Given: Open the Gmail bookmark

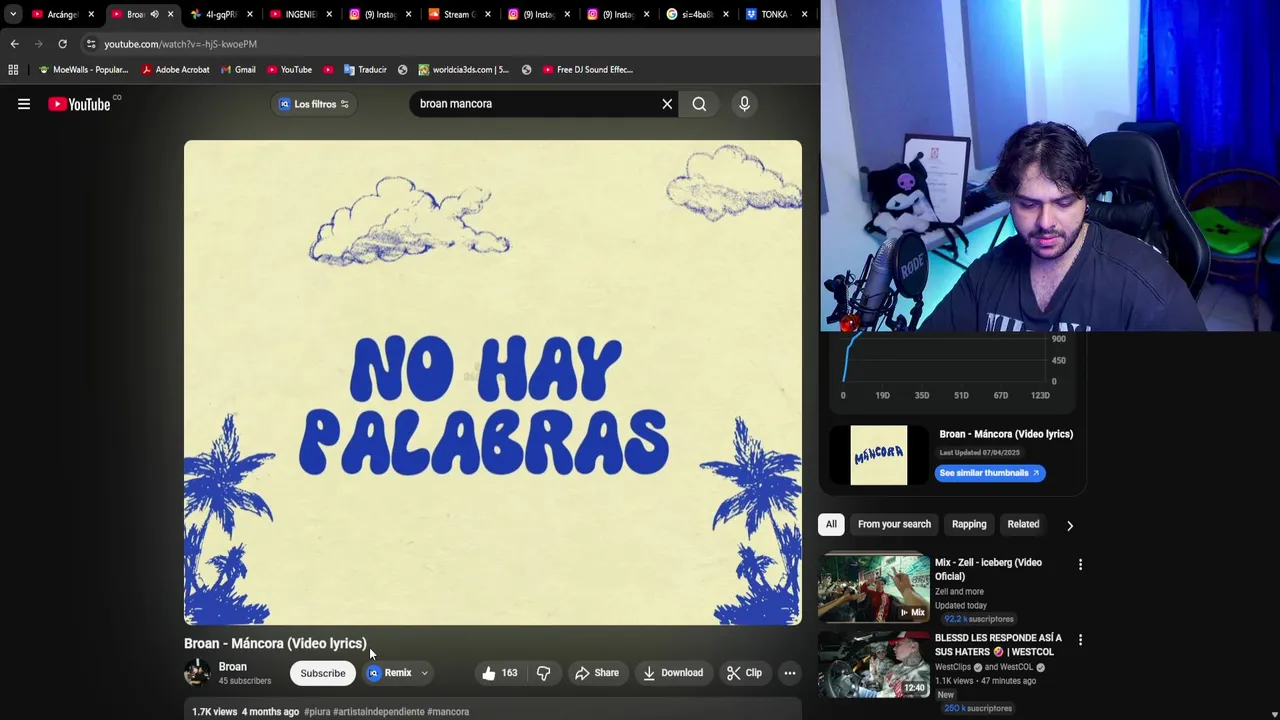Looking at the screenshot, I should coord(238,70).
